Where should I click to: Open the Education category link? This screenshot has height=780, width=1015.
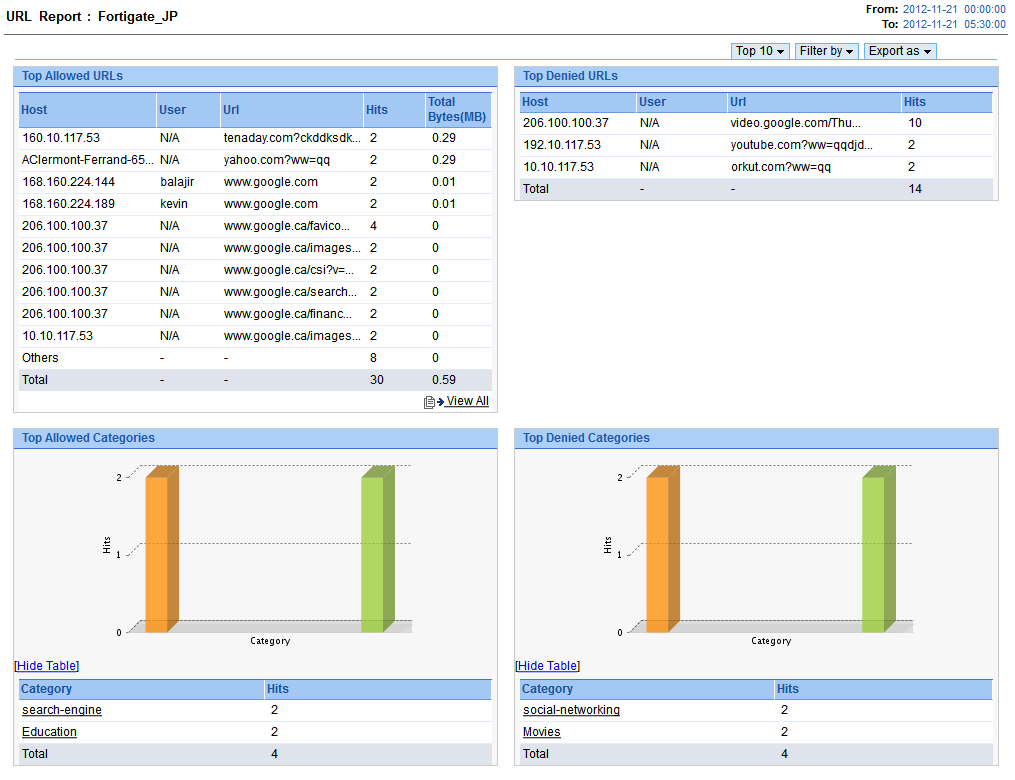tap(49, 732)
